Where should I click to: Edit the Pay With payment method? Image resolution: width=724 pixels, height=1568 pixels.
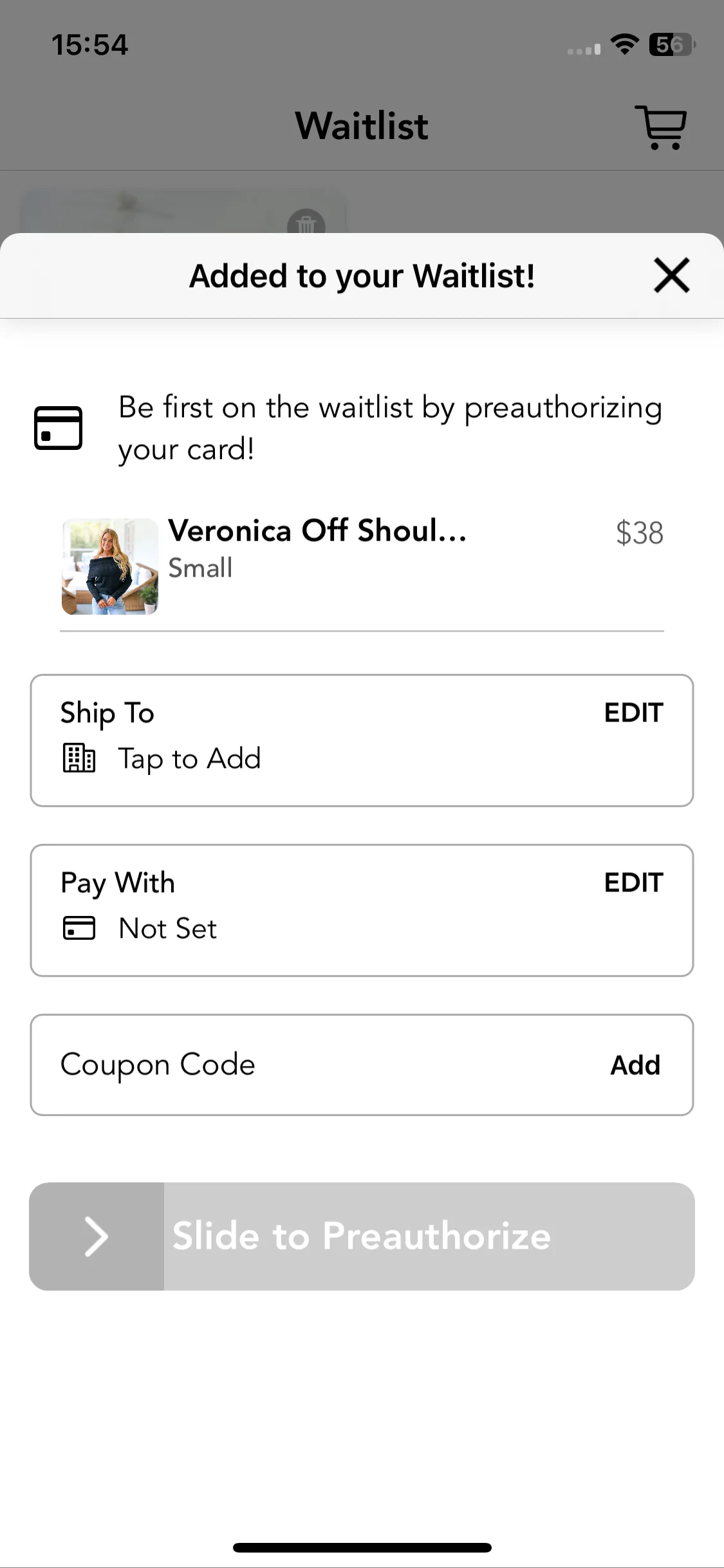pyautogui.click(x=633, y=882)
